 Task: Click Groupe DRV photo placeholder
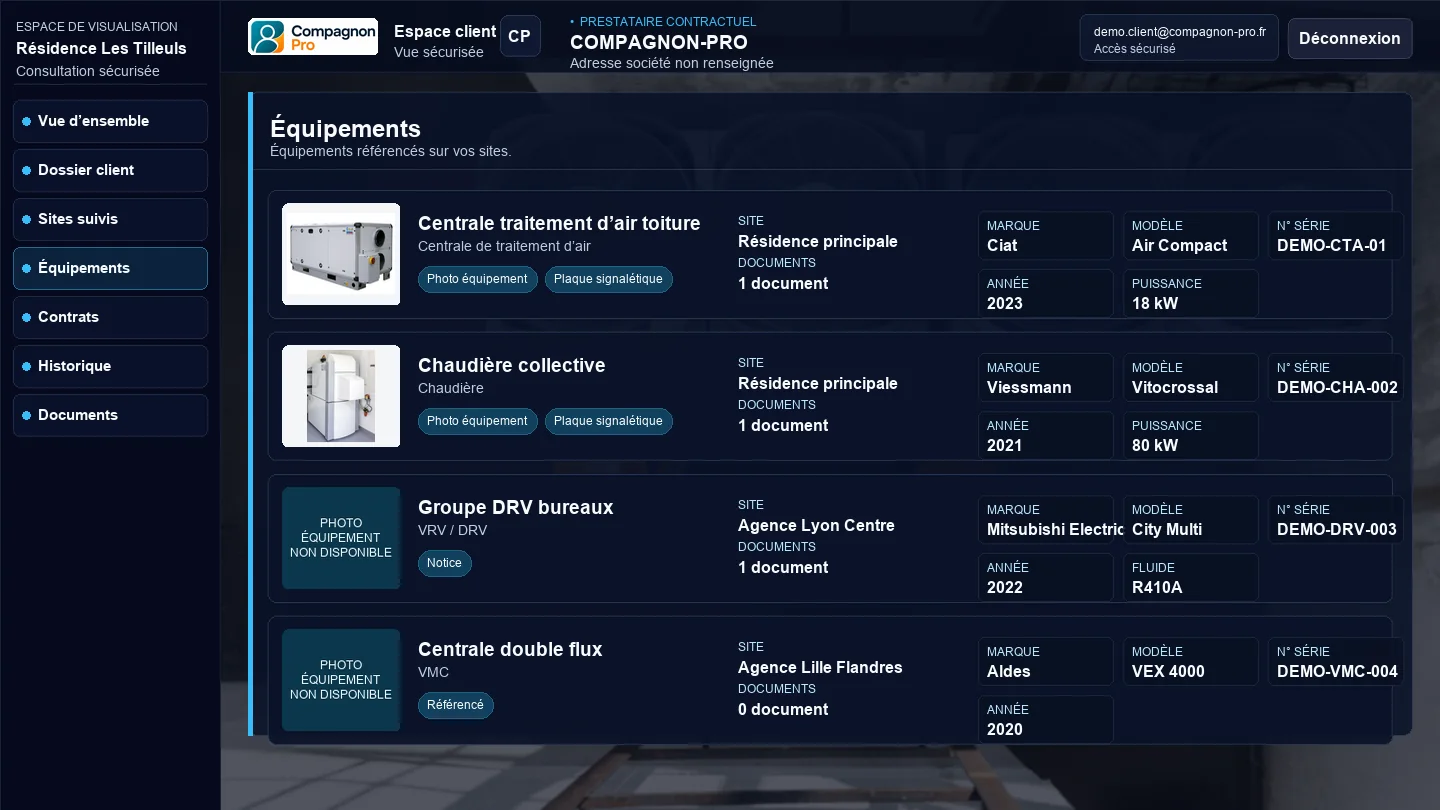click(x=341, y=538)
